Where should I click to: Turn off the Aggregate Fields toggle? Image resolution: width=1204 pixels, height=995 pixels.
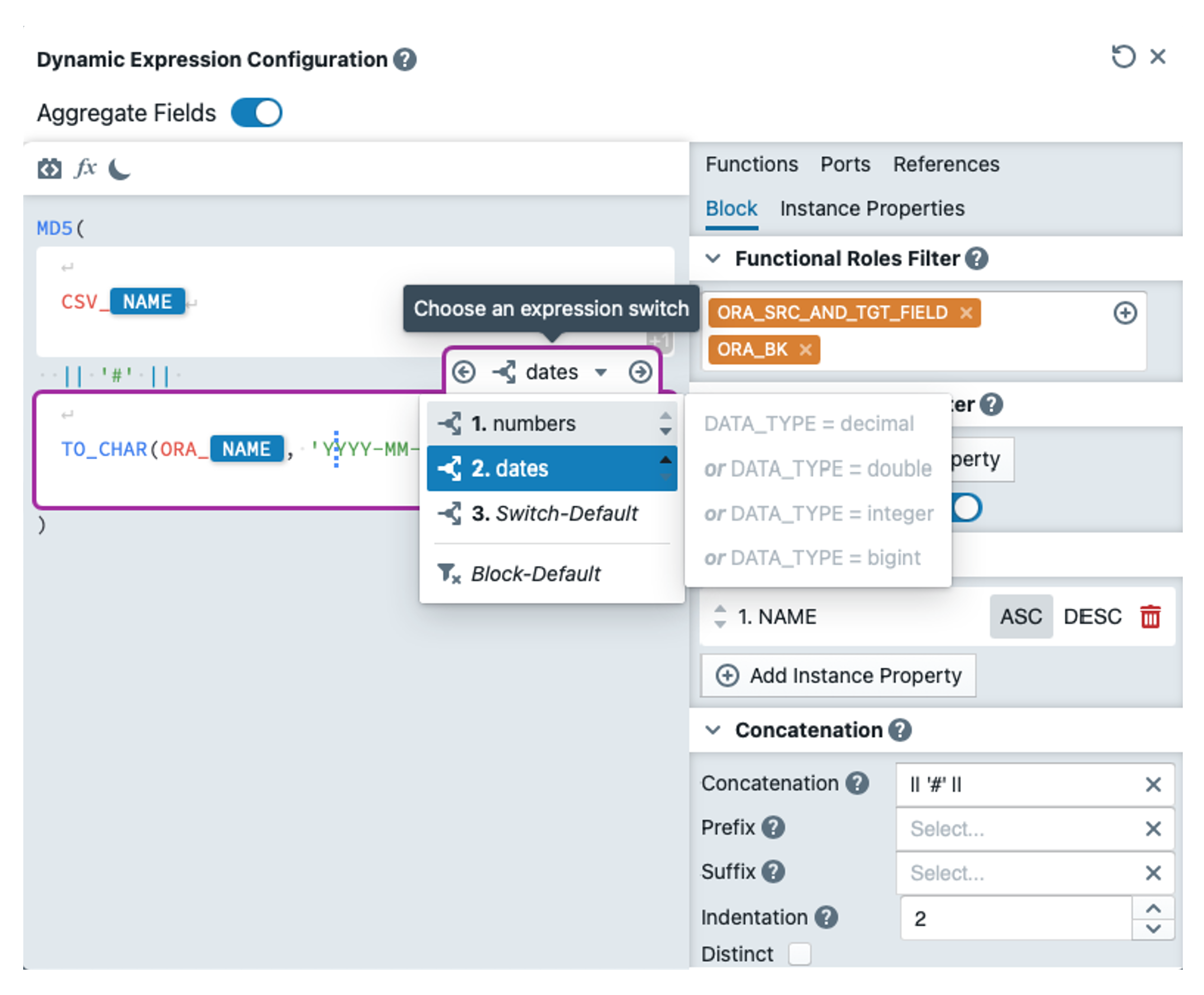(256, 113)
